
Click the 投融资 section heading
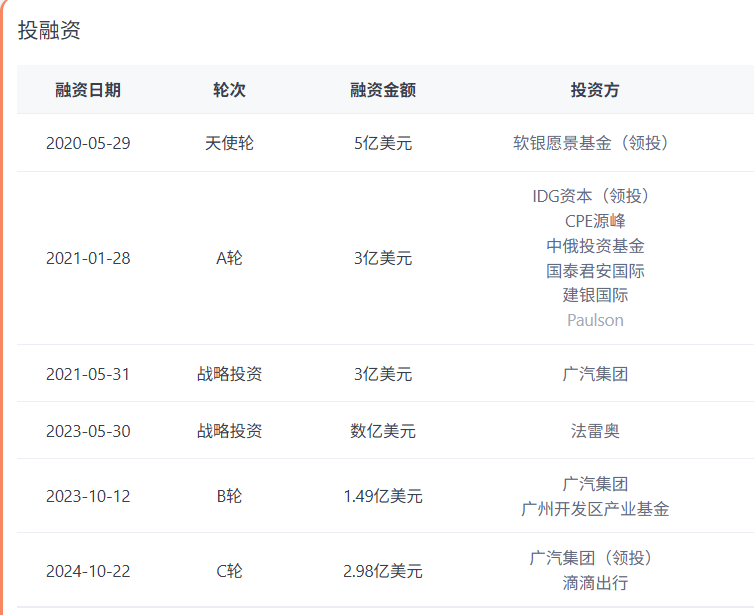[49, 30]
